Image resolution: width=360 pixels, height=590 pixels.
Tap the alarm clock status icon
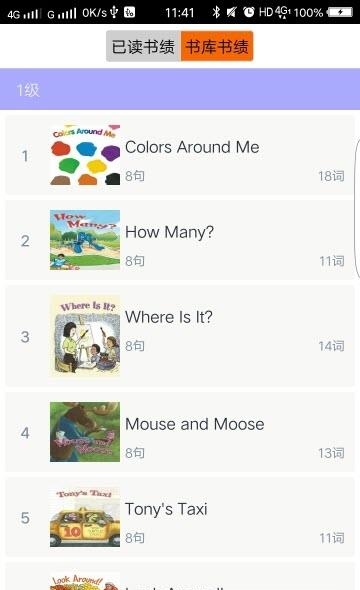click(249, 12)
